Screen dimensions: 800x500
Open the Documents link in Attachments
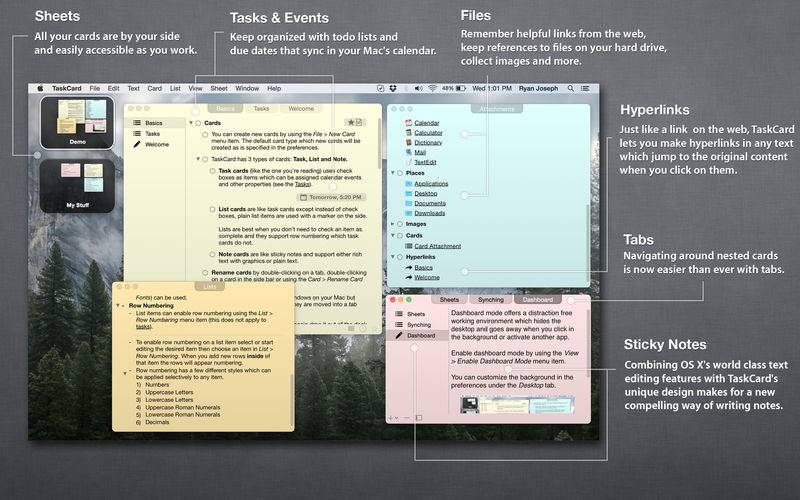point(430,203)
